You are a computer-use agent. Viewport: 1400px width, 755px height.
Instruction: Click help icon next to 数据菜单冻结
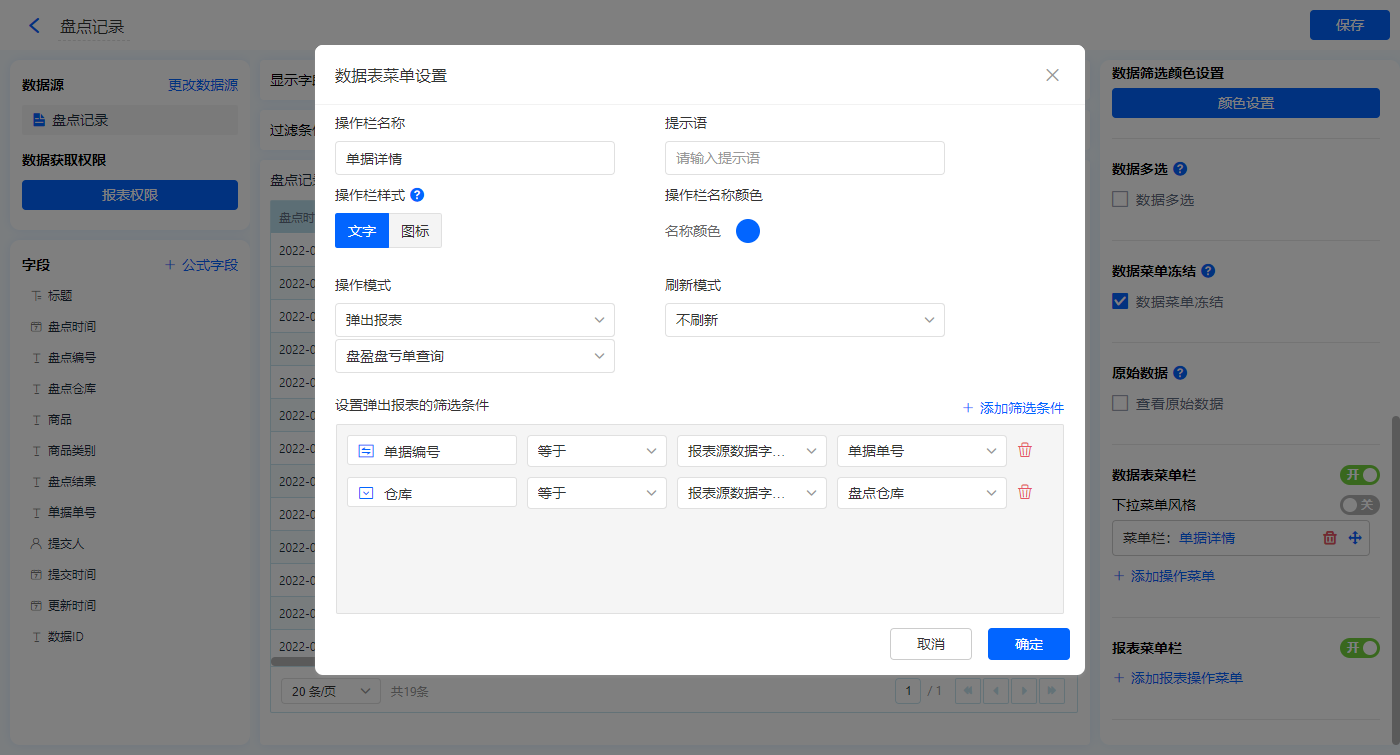coord(1208,271)
